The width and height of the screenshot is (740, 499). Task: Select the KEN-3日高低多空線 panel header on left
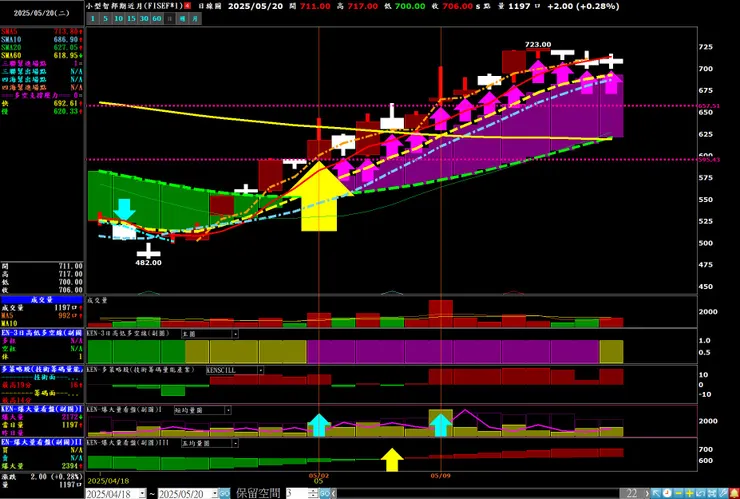click(x=42, y=332)
